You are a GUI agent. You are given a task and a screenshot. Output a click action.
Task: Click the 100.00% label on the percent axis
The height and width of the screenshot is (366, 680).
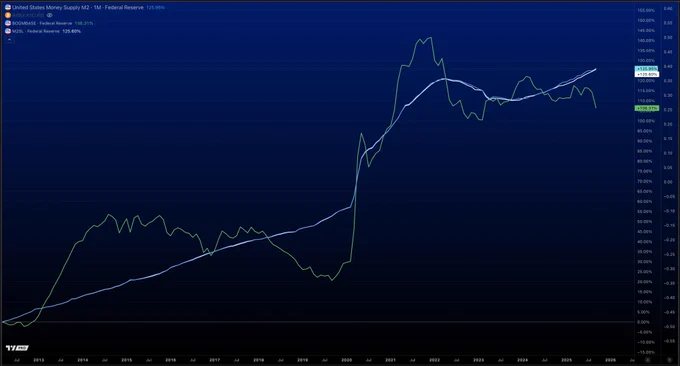tap(646, 121)
